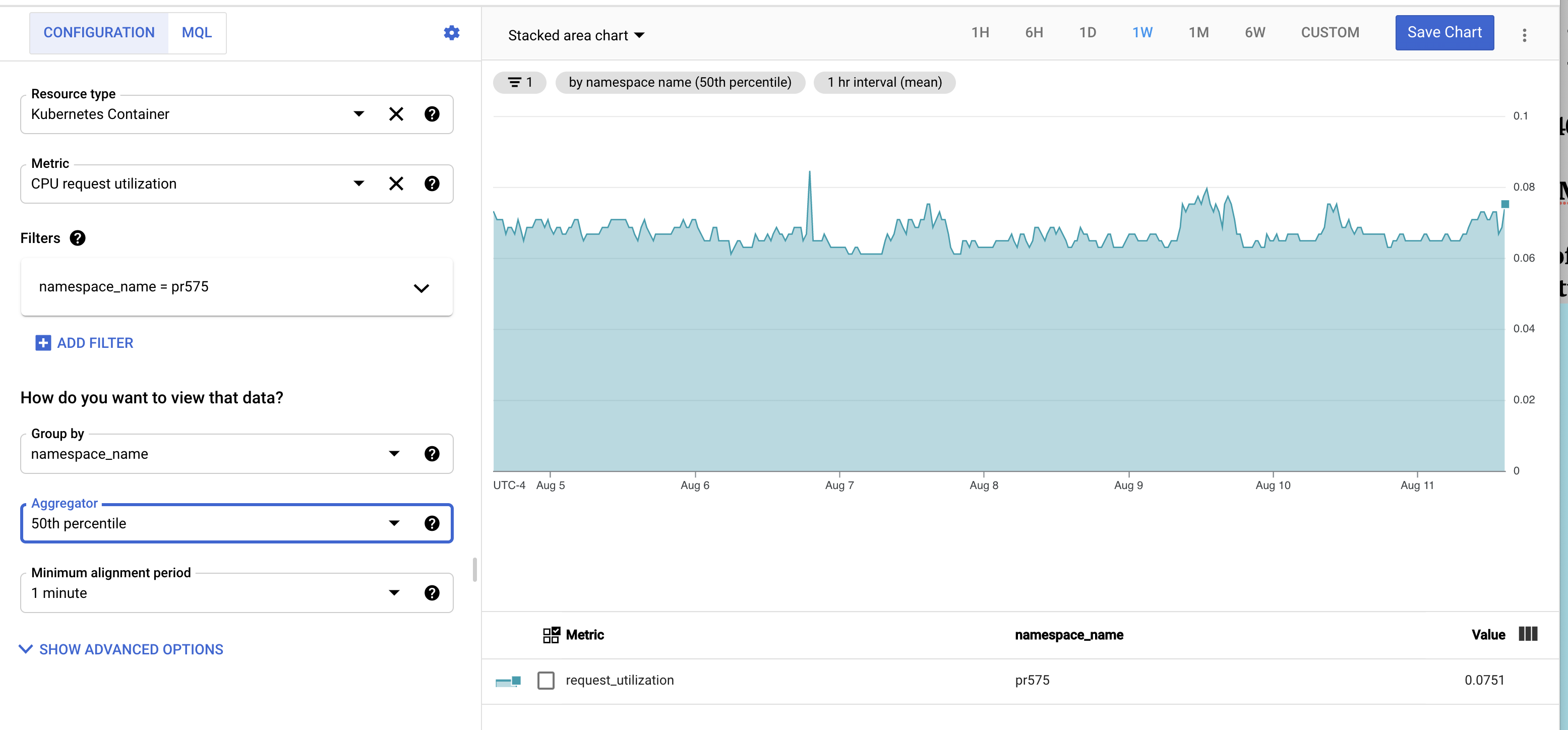
Task: Clear the CPU request utilization metric selection
Action: pyautogui.click(x=396, y=184)
